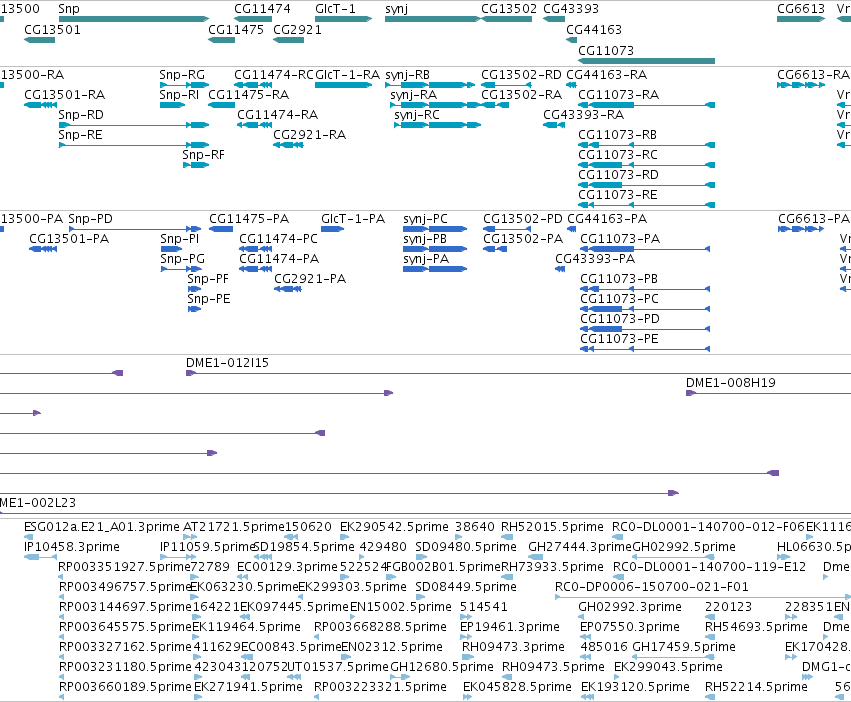Click the IP10458.3prime EST label

coord(72,547)
